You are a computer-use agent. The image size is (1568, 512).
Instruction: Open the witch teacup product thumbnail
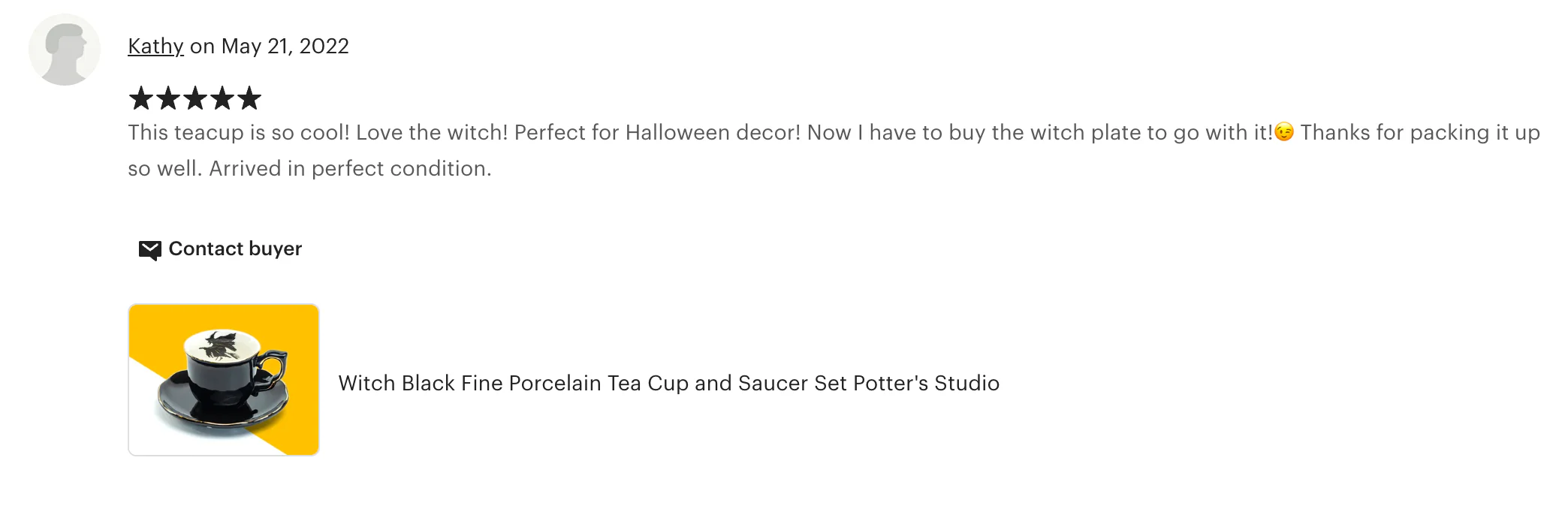(x=224, y=380)
